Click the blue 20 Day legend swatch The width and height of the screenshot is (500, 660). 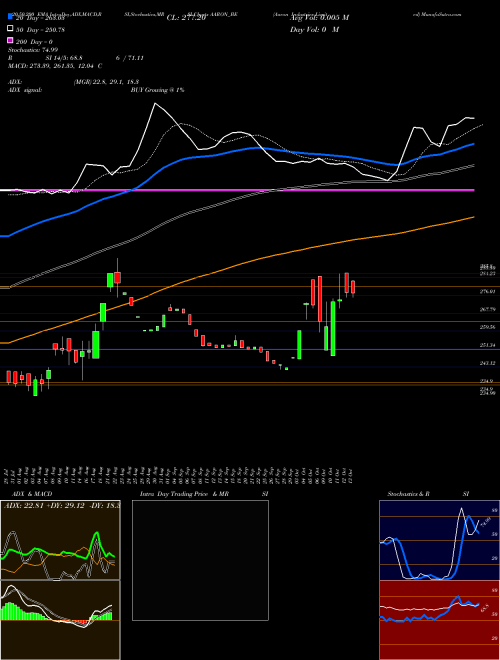click(10, 17)
